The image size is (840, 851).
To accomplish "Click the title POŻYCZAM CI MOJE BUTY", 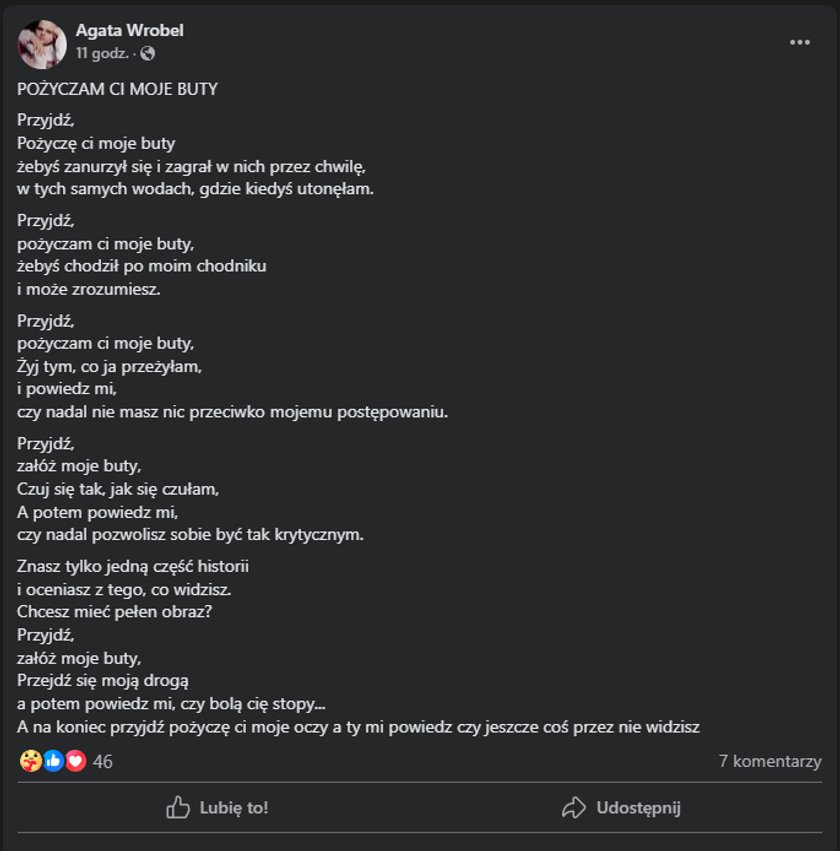I will [x=117, y=89].
